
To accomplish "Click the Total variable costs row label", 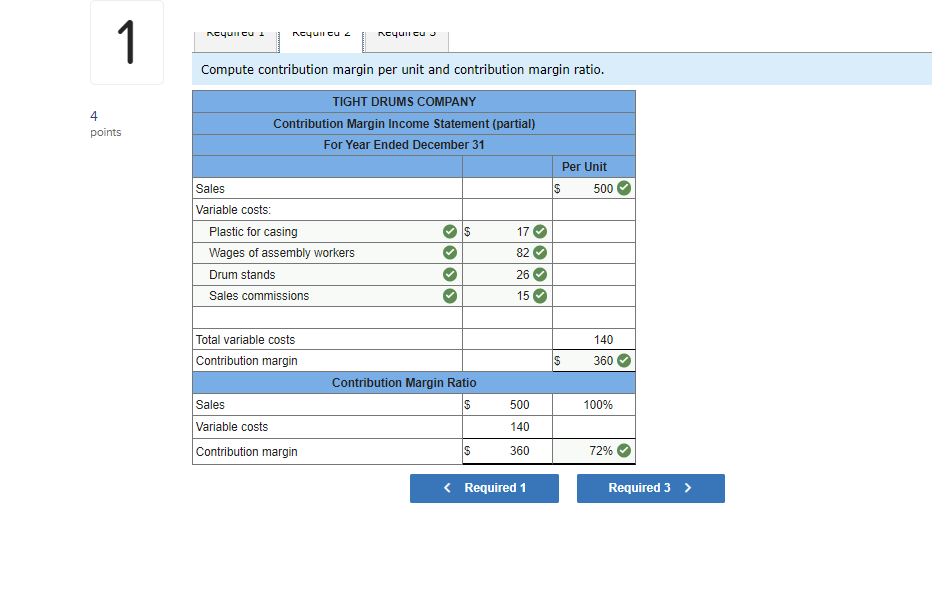I will click(245, 339).
